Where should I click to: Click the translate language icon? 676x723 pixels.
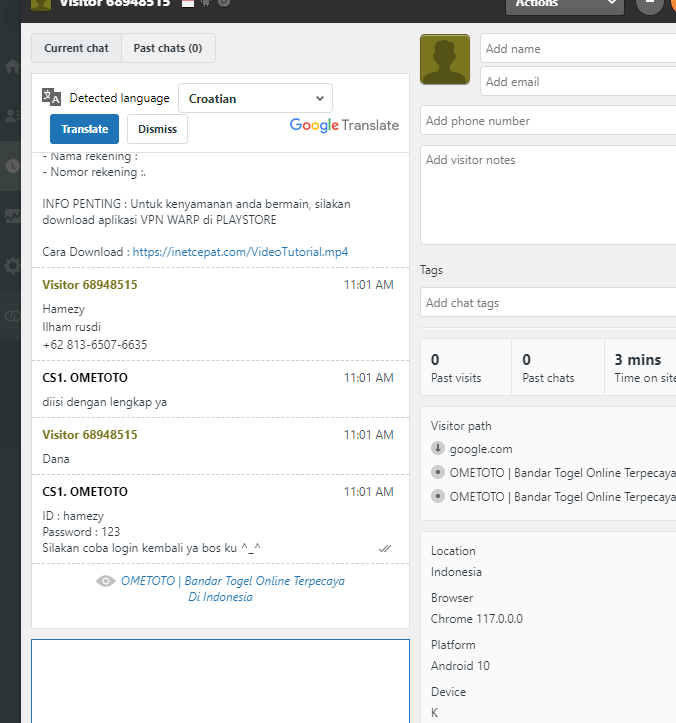tap(51, 97)
